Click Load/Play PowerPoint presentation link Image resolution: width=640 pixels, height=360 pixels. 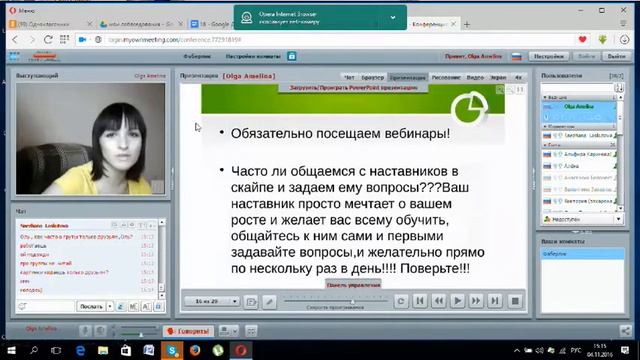point(353,88)
